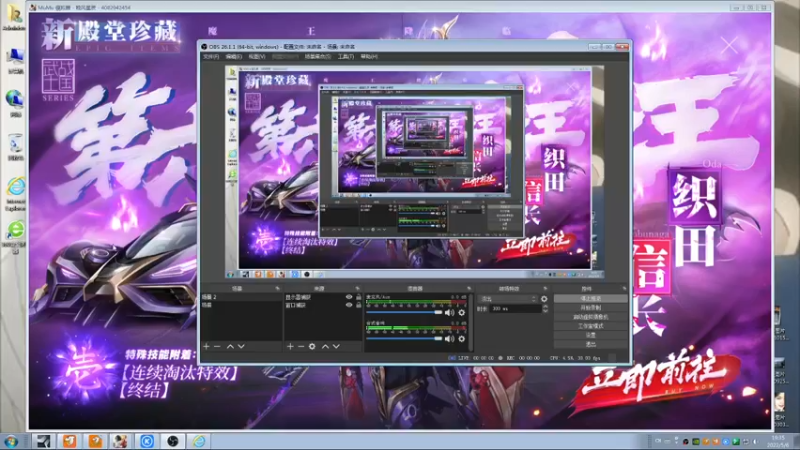
Task: Add a new source with the plus icon
Action: click(290, 346)
